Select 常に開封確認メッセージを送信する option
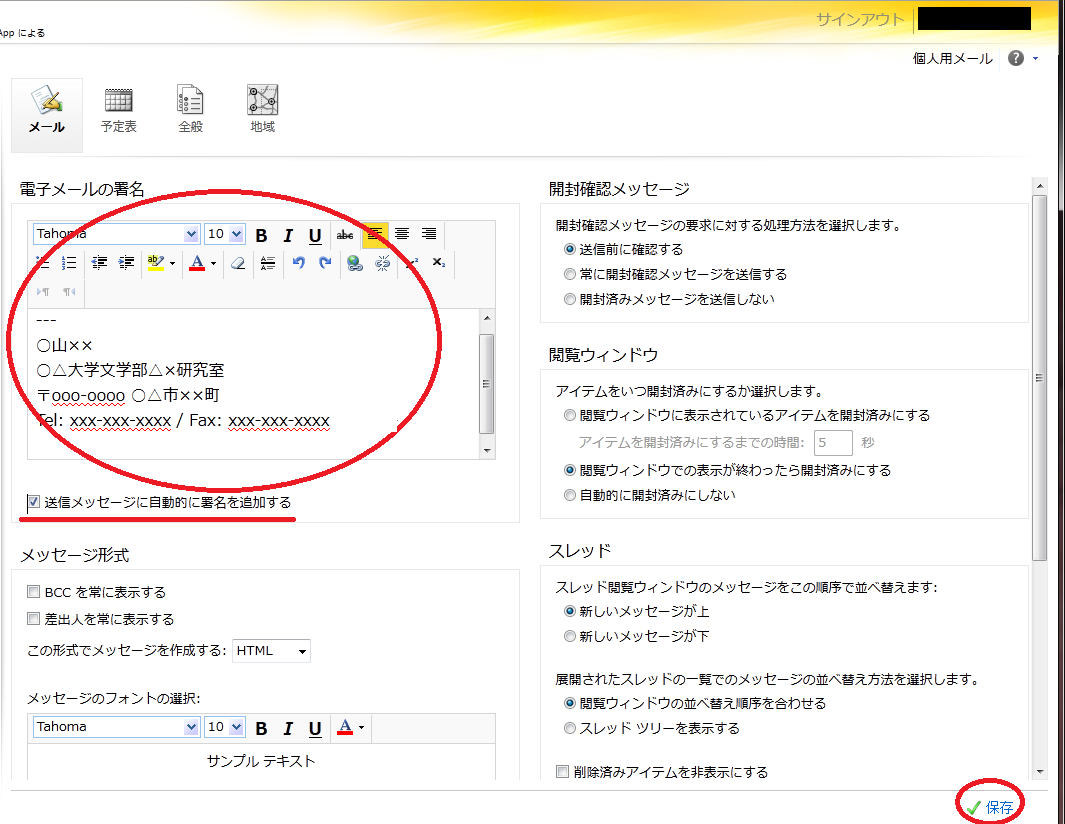This screenshot has width=1065, height=824. coord(570,274)
